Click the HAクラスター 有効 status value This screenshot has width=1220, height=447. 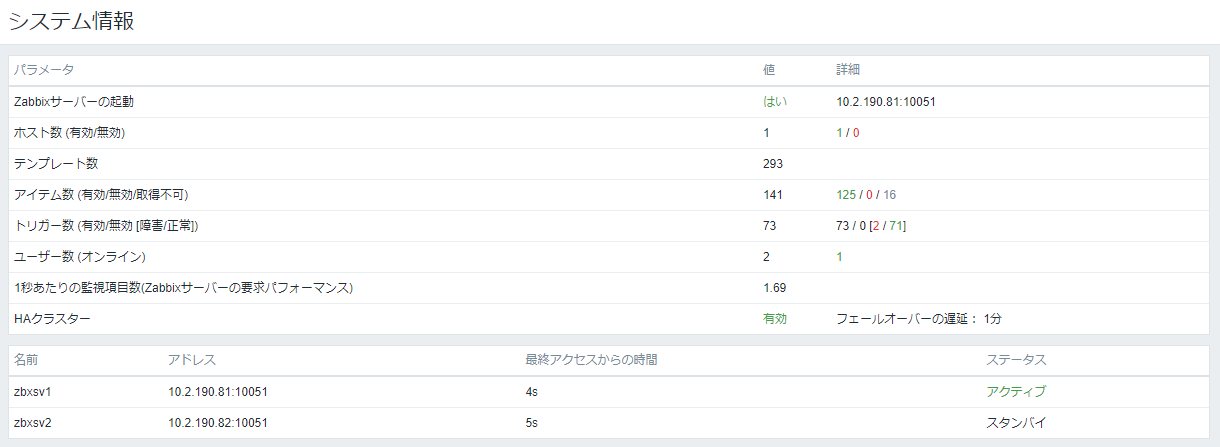click(775, 319)
